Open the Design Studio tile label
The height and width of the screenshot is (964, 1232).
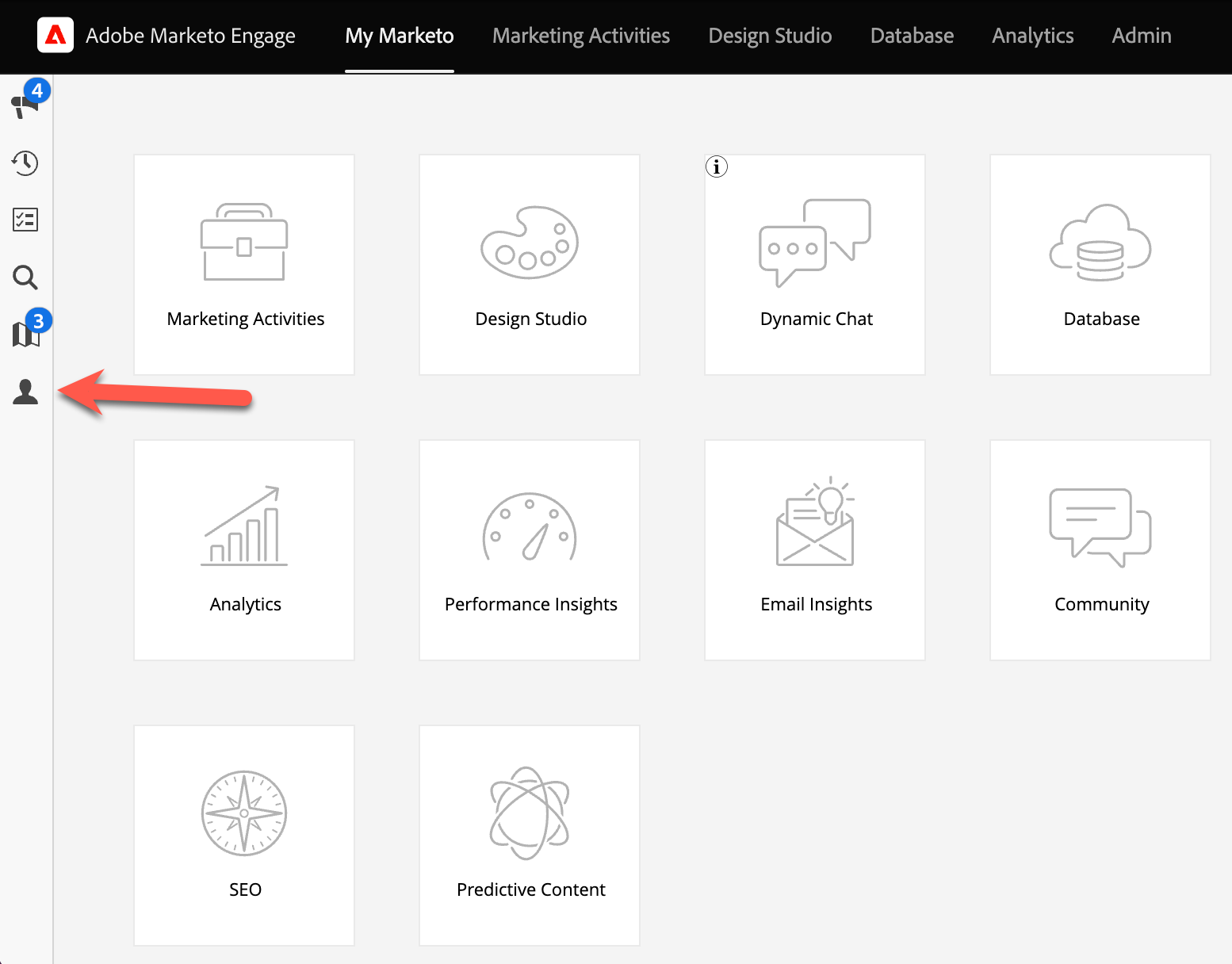(531, 319)
